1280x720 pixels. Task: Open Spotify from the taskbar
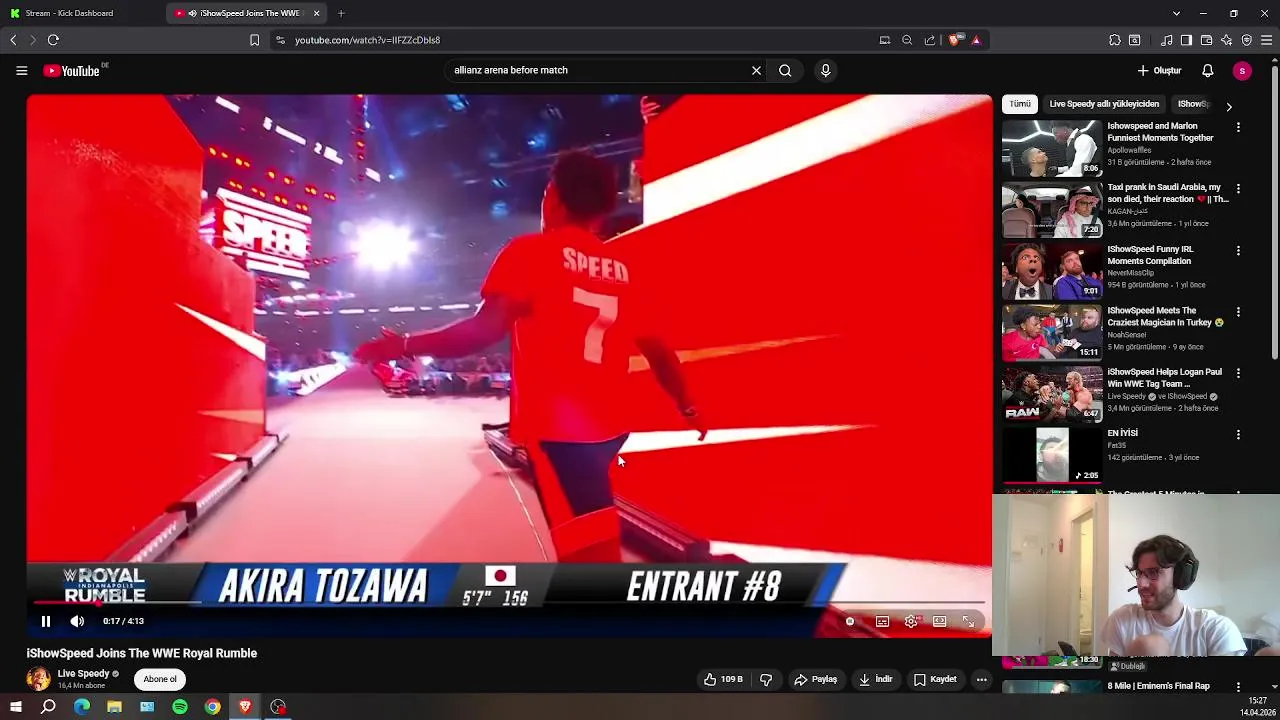[180, 707]
